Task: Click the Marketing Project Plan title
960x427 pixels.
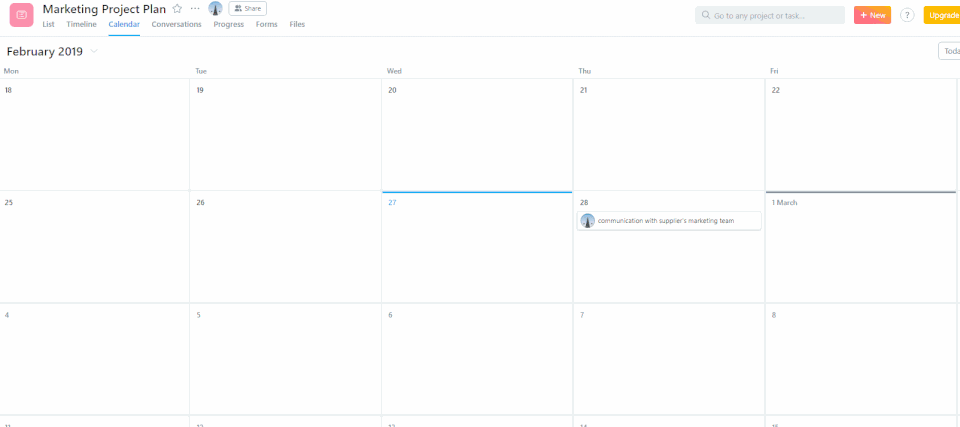Action: 104,9
